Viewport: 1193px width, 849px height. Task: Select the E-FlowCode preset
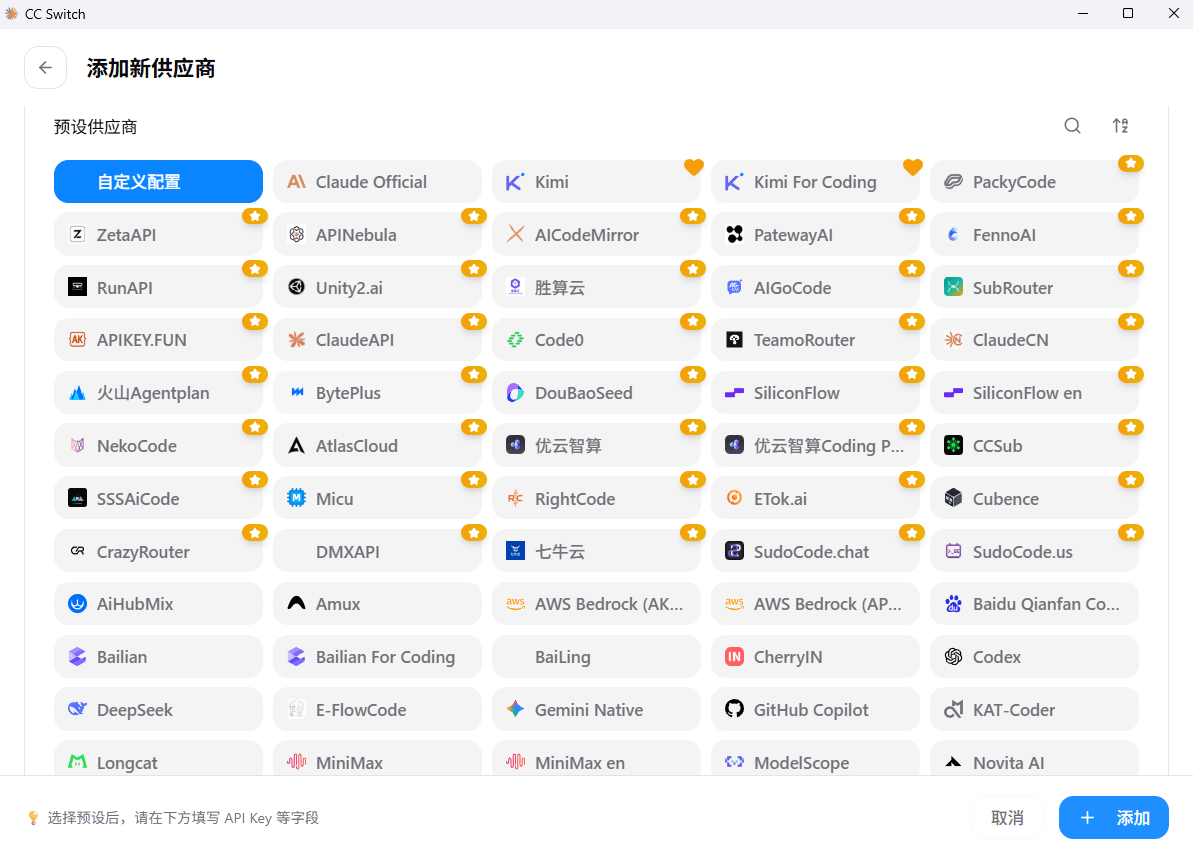377,709
